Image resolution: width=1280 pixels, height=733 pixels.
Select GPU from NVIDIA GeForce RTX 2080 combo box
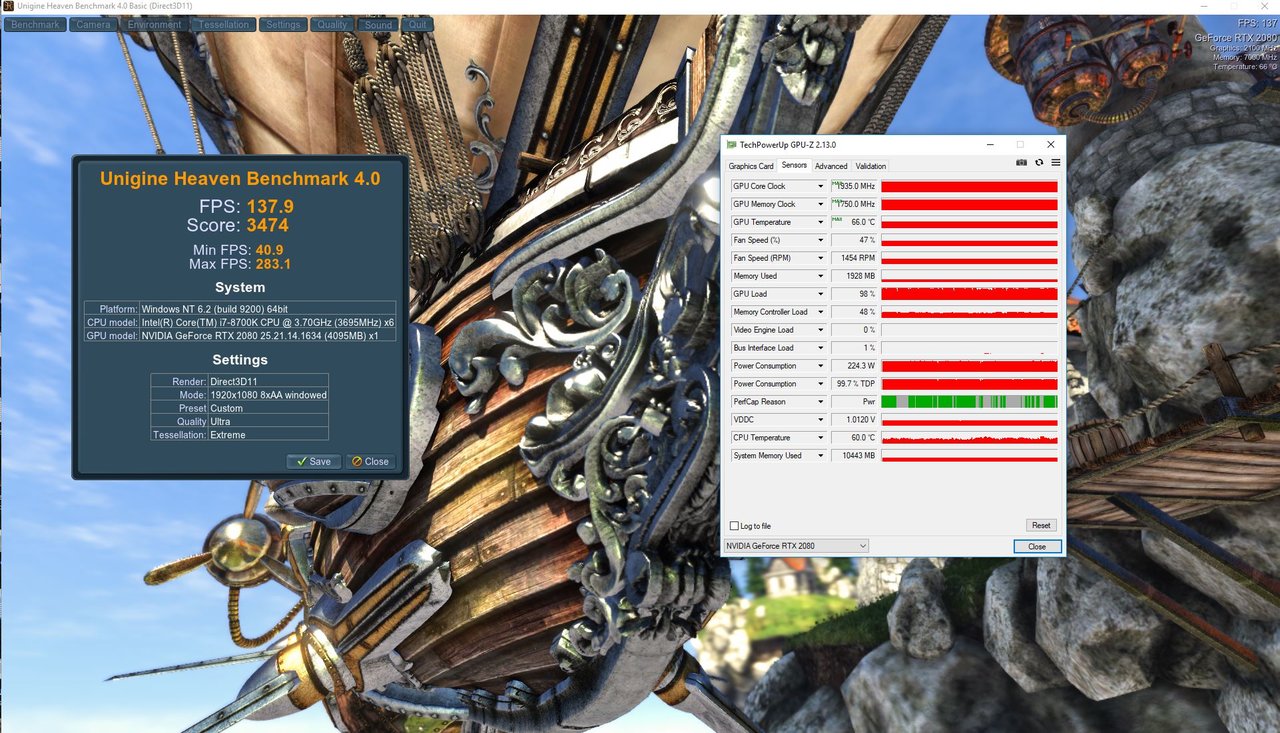pyautogui.click(x=796, y=546)
